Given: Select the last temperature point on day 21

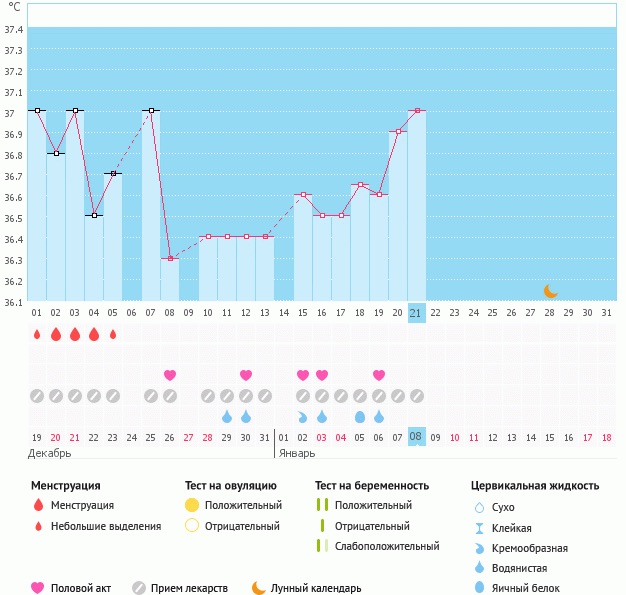Looking at the screenshot, I should point(417,111).
